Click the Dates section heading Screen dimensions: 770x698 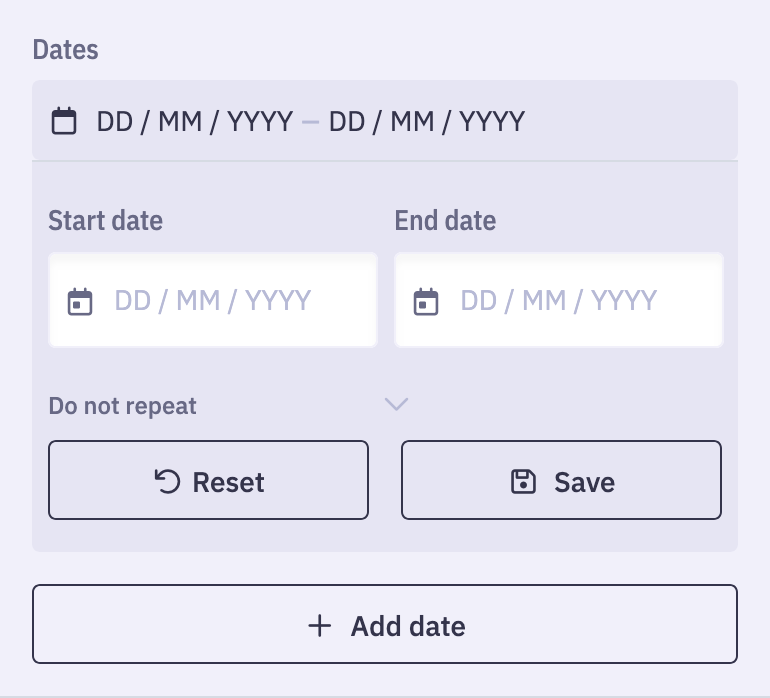pyautogui.click(x=66, y=50)
